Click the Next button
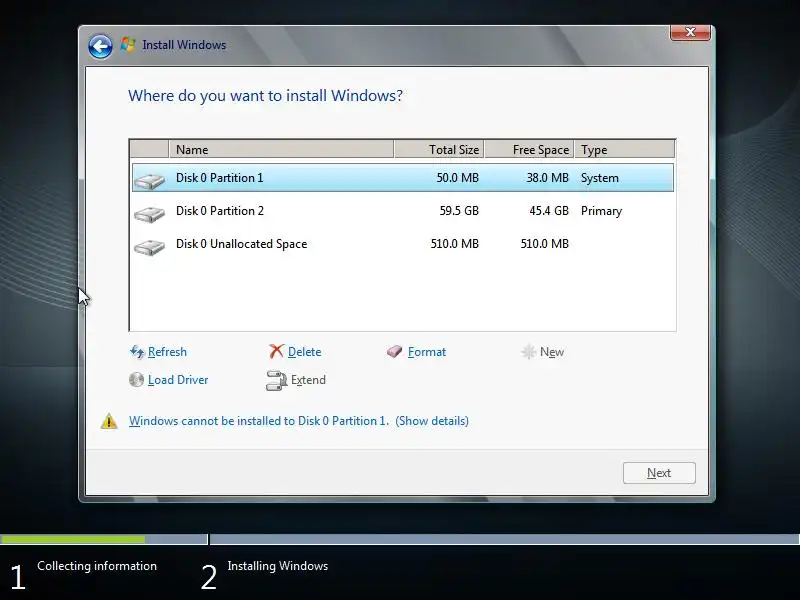Viewport: 800px width, 600px height. (x=659, y=473)
